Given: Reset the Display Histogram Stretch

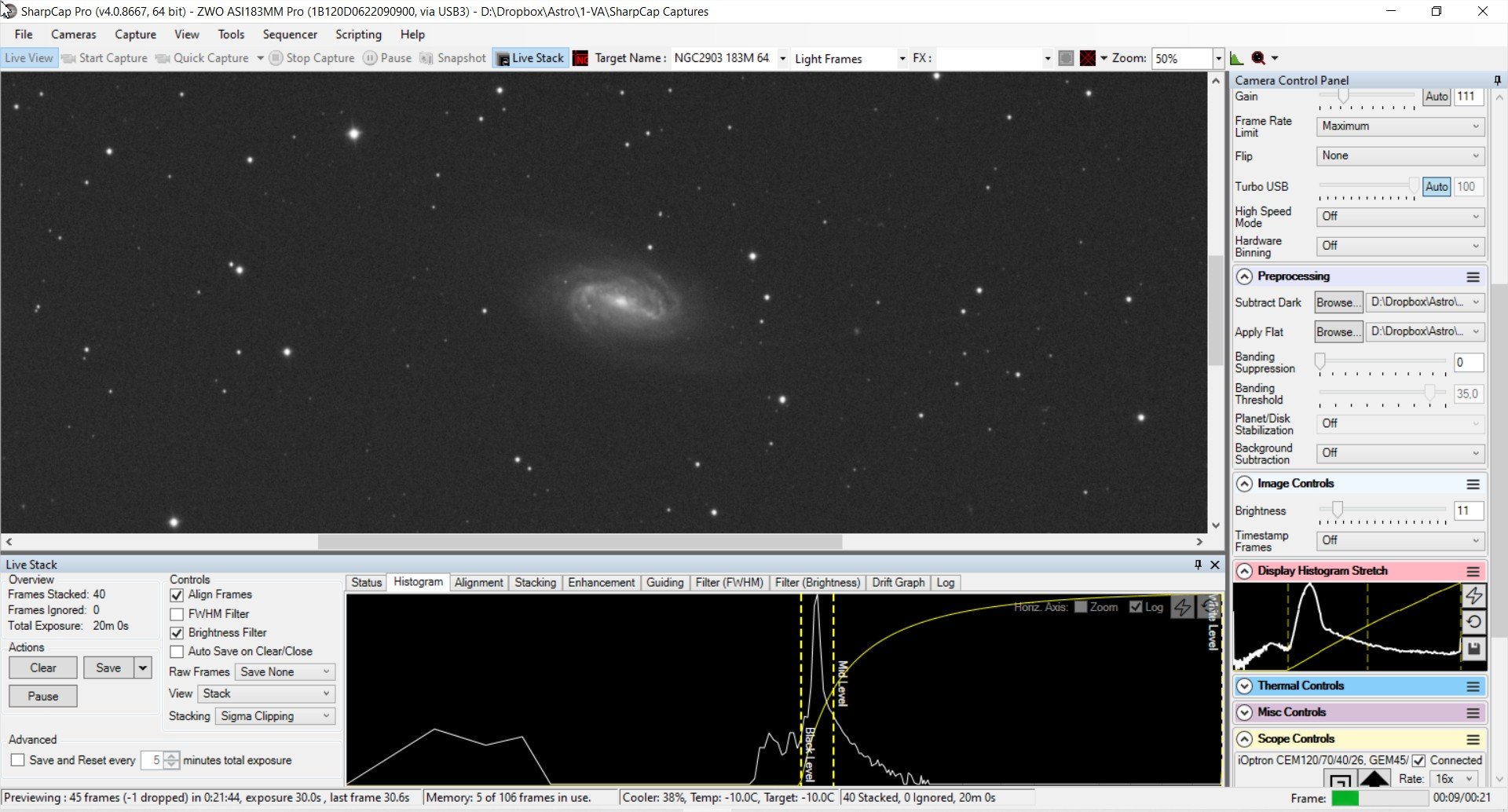Looking at the screenshot, I should click(x=1474, y=622).
